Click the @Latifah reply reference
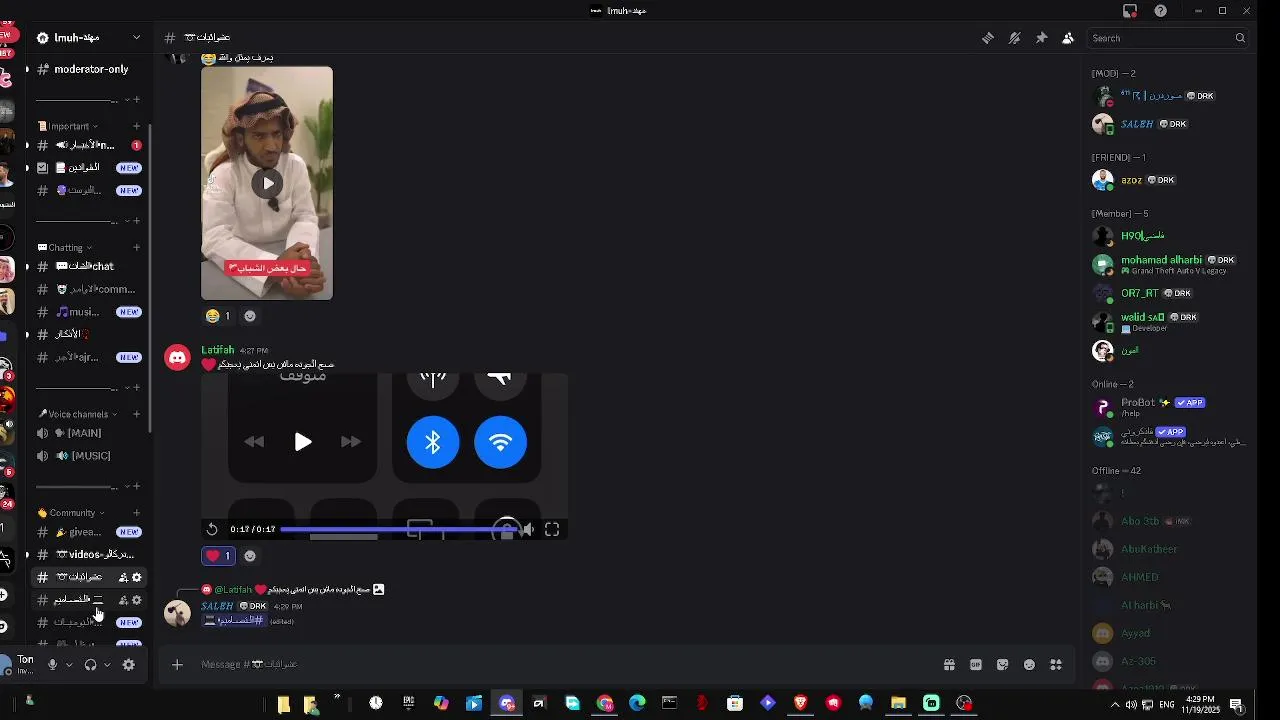1280x720 pixels. (233, 590)
